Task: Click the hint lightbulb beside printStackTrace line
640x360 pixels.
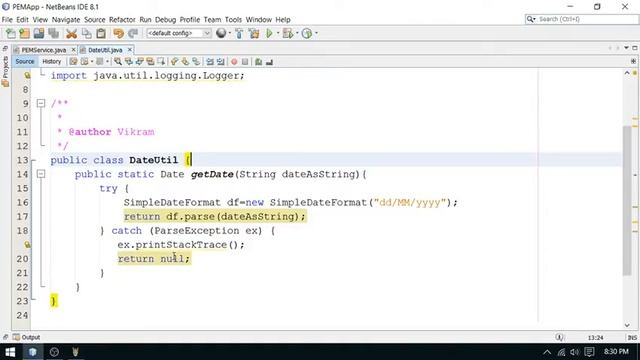Action: point(27,244)
